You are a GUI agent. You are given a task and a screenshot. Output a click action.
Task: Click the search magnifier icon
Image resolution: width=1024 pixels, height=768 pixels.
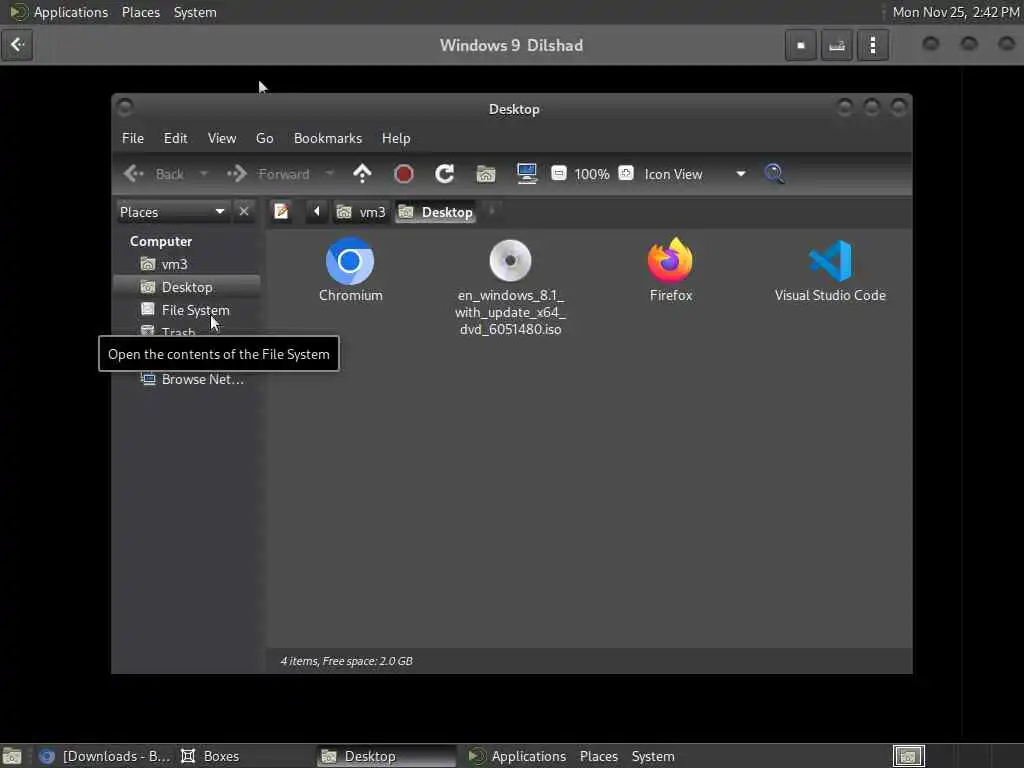774,174
